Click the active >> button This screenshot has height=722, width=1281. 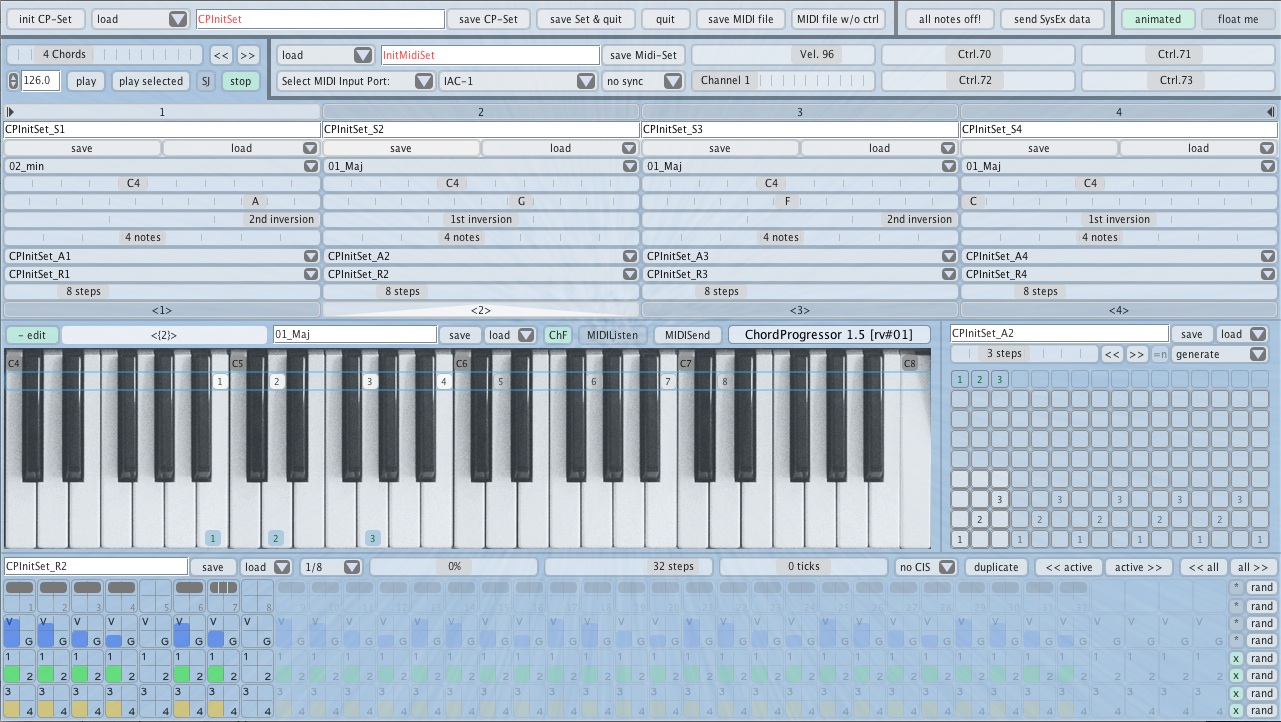click(x=1136, y=566)
